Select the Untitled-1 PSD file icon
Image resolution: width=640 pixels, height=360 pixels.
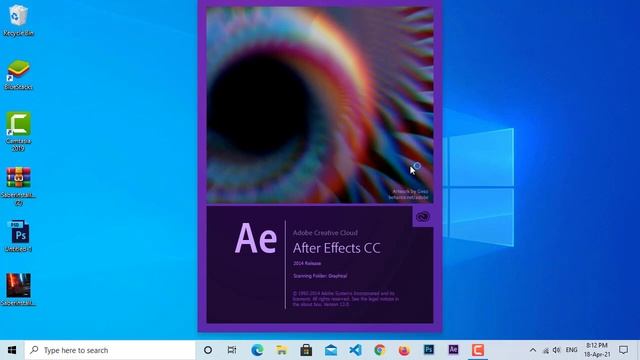(x=18, y=236)
